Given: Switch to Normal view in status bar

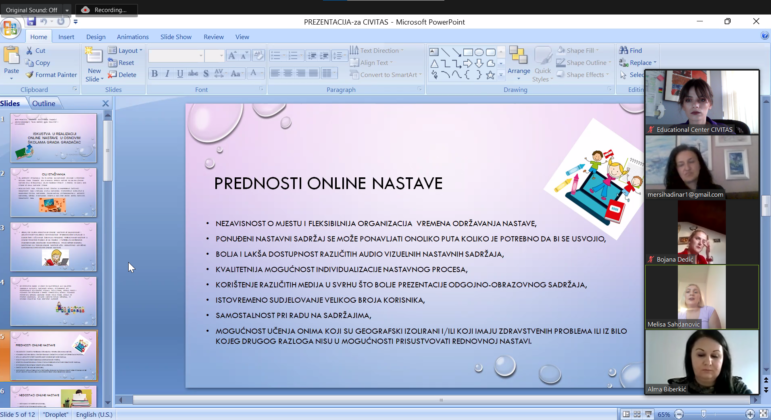Looking at the screenshot, I should tap(626, 415).
